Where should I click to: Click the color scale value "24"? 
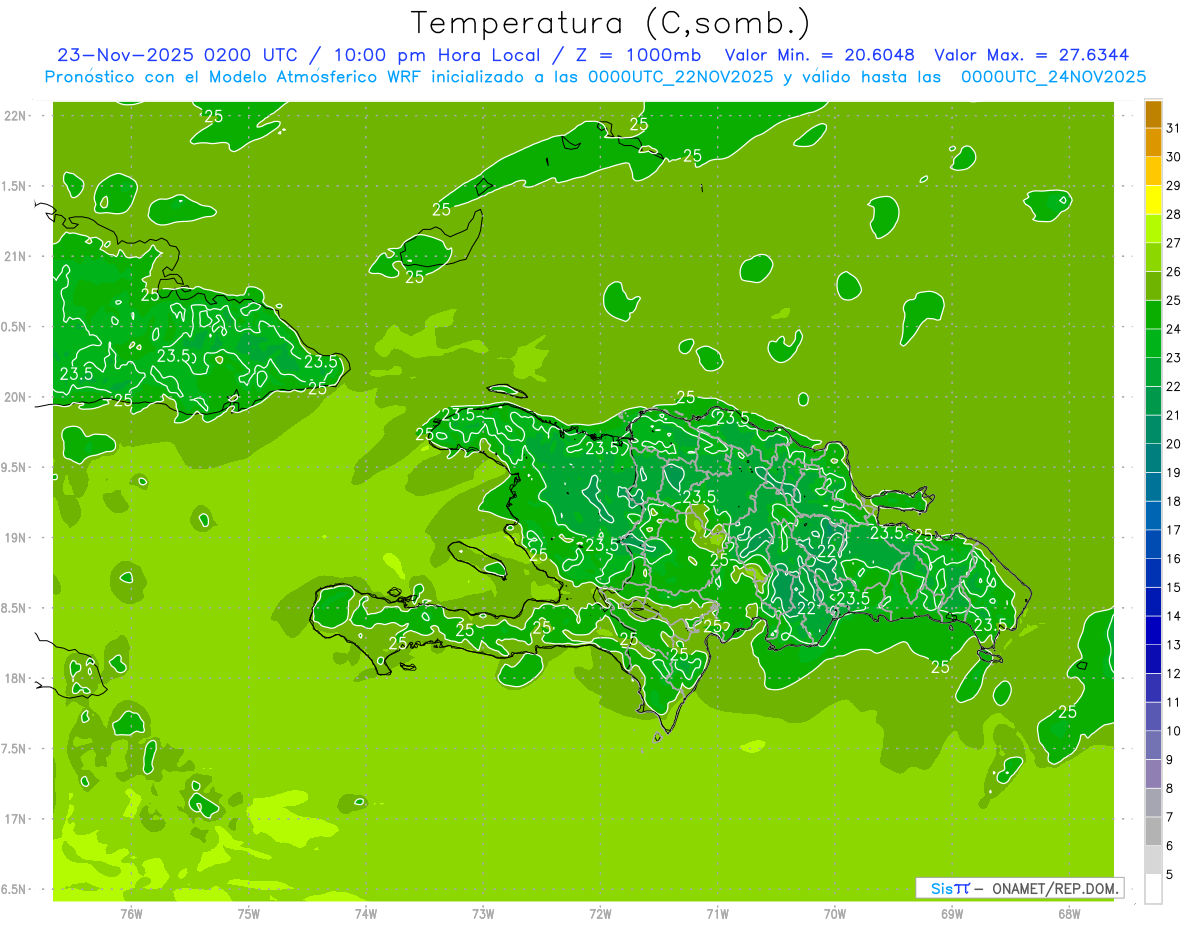point(1173,329)
